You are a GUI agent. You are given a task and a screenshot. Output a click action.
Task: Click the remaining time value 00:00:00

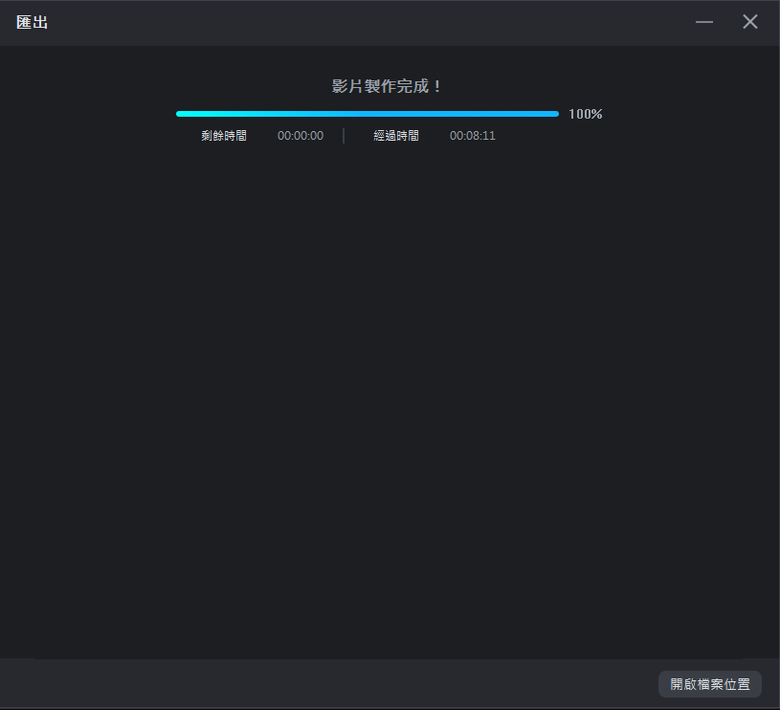[x=300, y=136]
